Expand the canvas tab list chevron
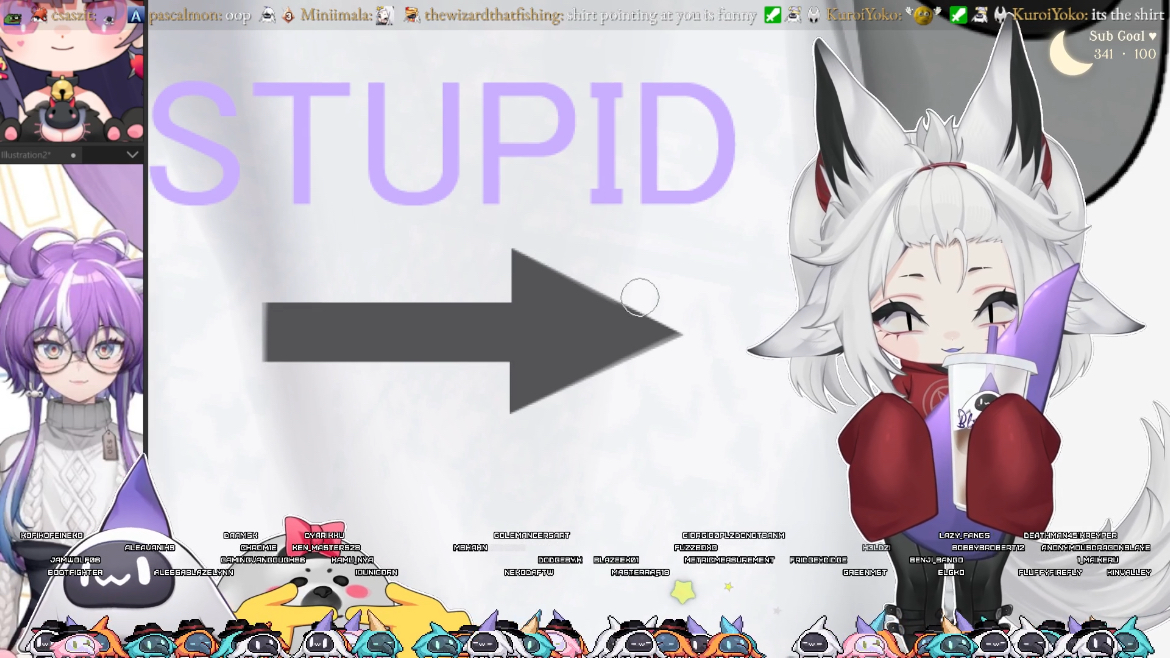The width and height of the screenshot is (1170, 658). 132,154
